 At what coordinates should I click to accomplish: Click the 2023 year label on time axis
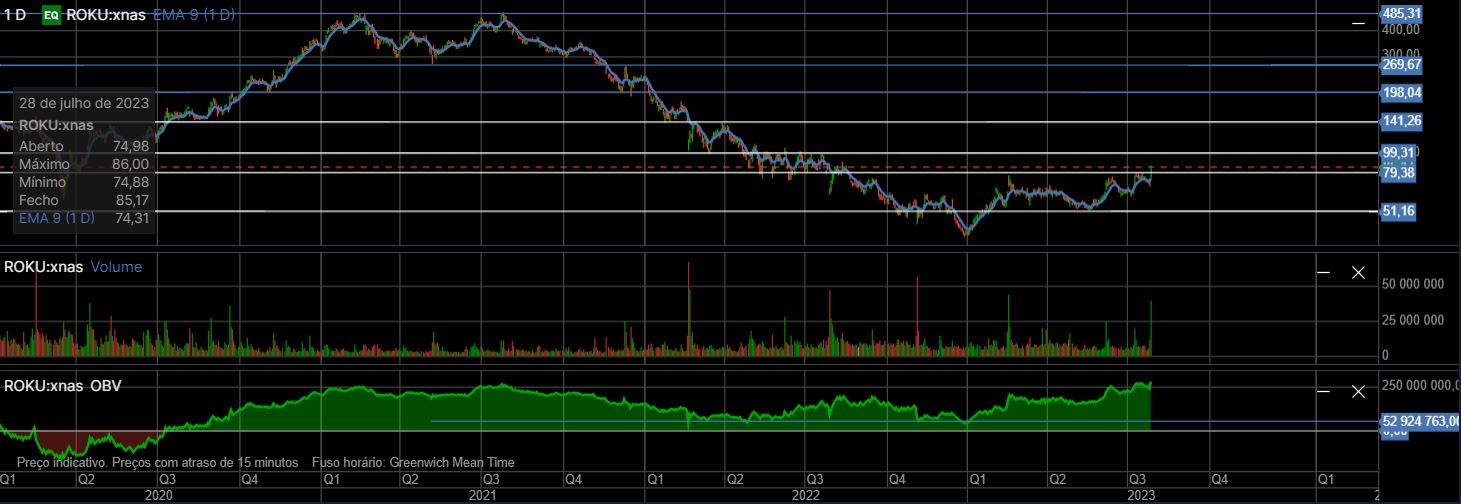[1142, 495]
